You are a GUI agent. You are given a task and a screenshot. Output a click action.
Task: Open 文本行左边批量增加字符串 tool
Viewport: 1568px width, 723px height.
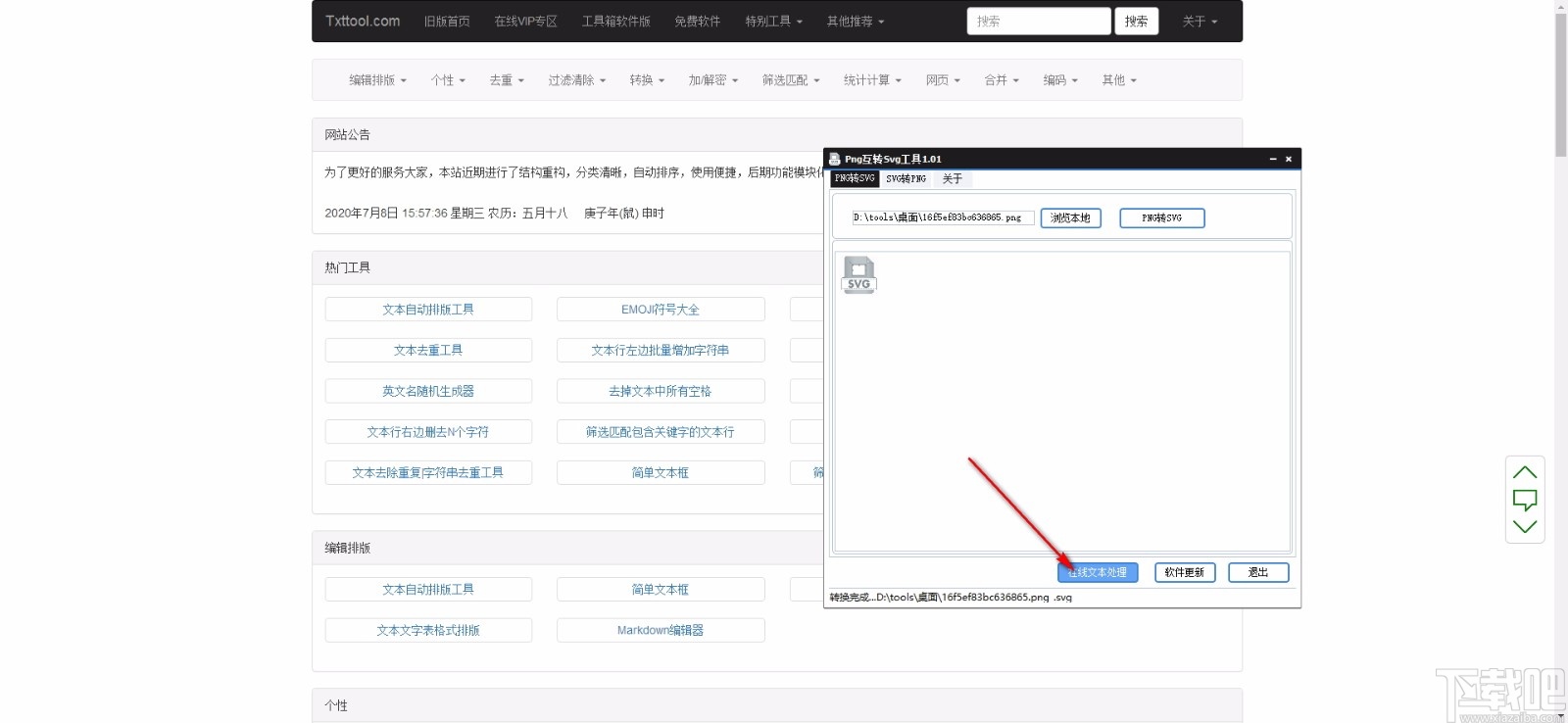[x=661, y=350]
